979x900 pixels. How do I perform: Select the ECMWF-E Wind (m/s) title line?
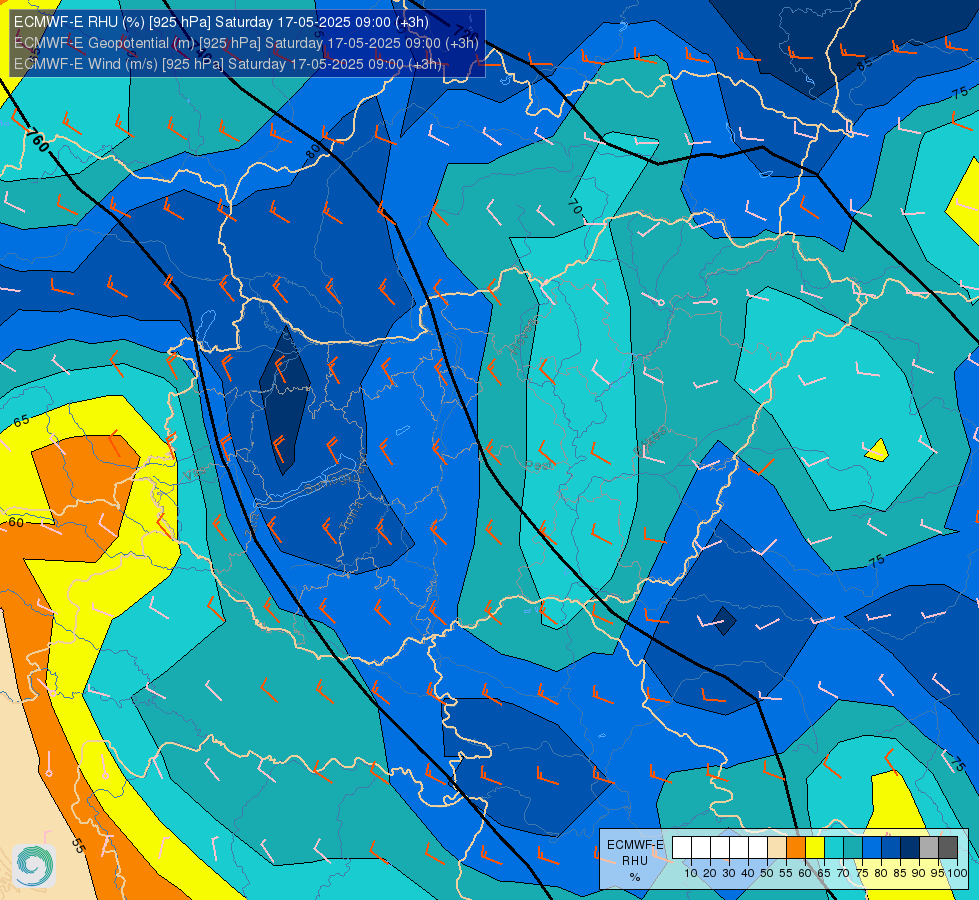point(227,64)
